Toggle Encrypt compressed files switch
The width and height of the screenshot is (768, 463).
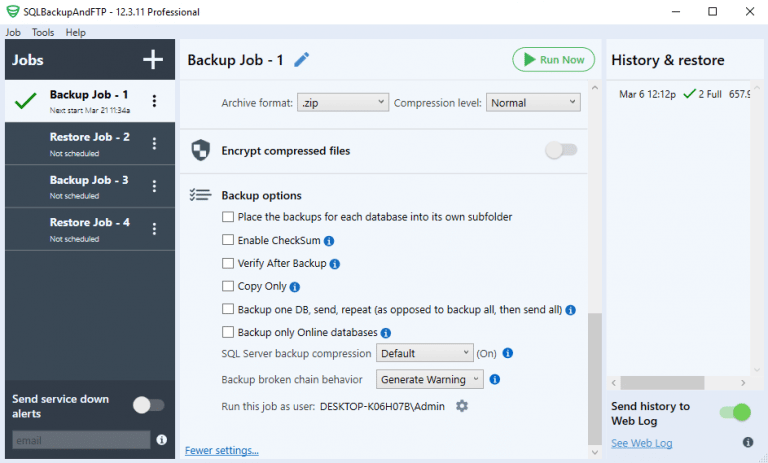coord(561,150)
